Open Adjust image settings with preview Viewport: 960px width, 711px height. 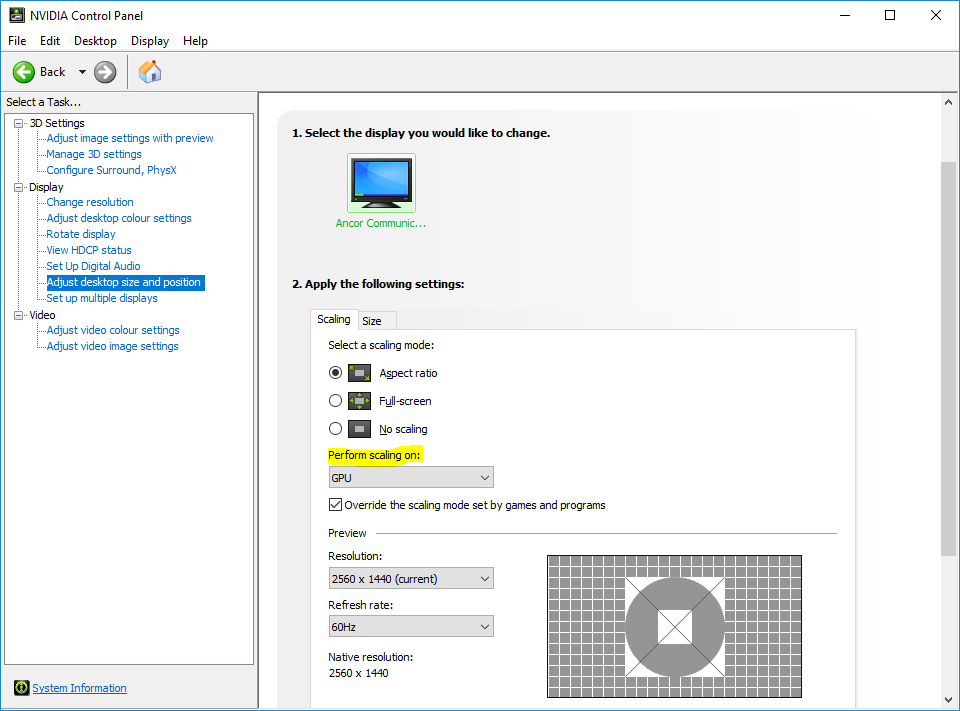click(130, 138)
